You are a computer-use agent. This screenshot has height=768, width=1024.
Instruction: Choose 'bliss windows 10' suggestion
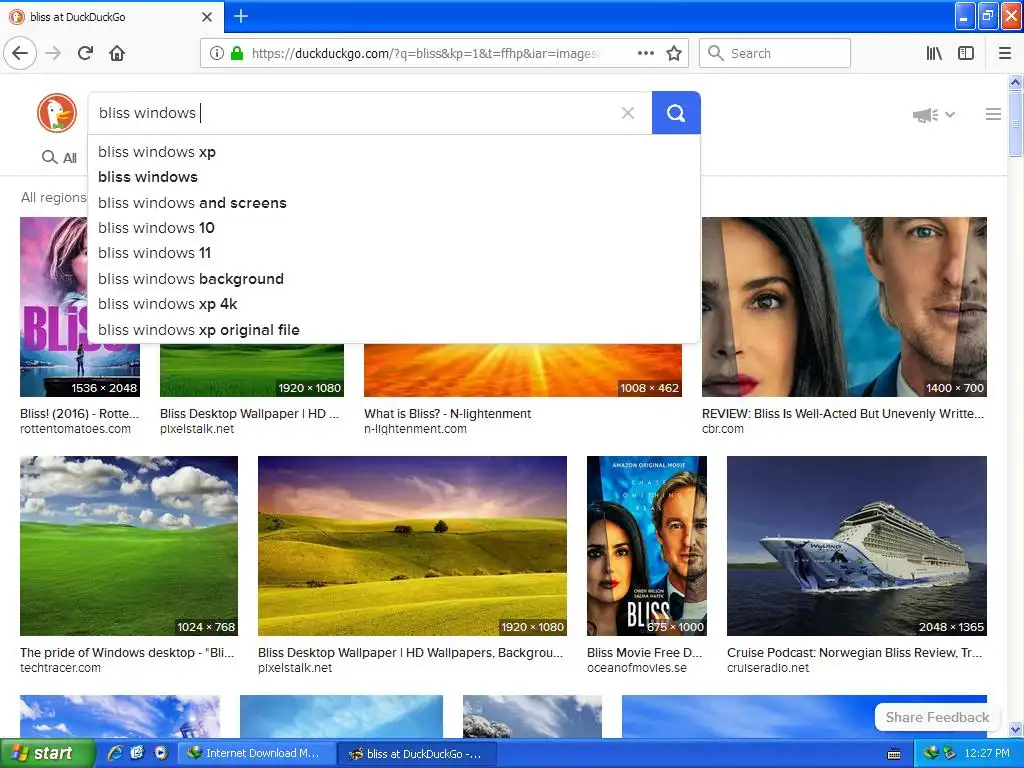(x=394, y=228)
